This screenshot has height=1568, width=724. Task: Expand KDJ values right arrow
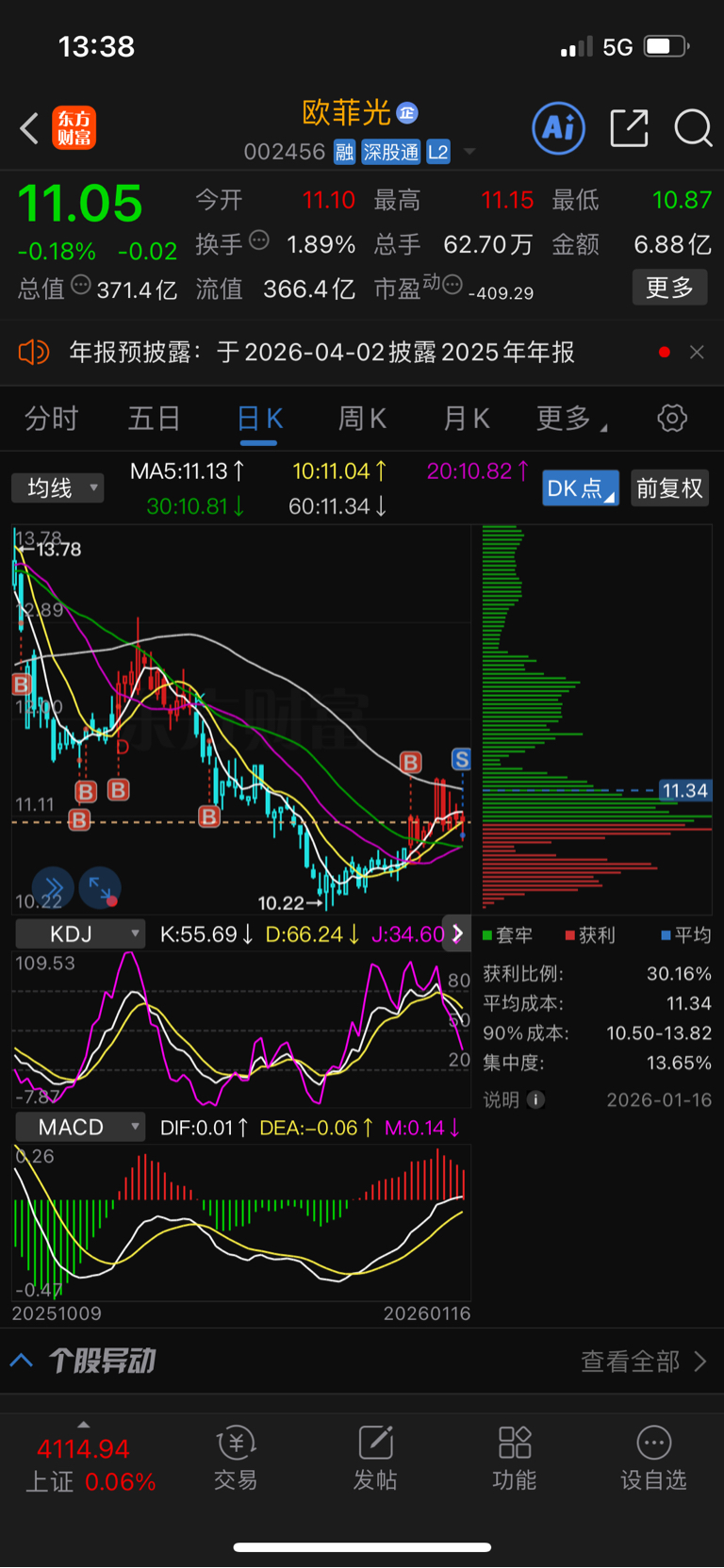click(458, 933)
